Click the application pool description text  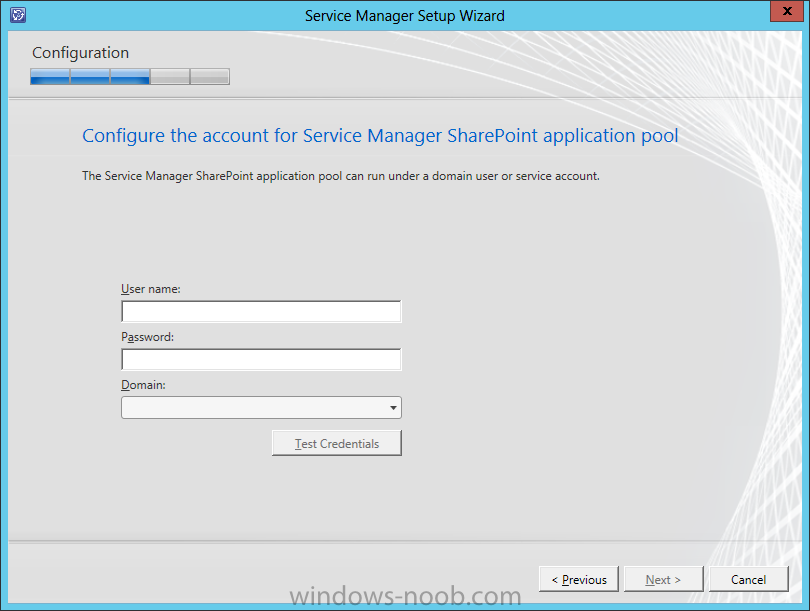(341, 176)
